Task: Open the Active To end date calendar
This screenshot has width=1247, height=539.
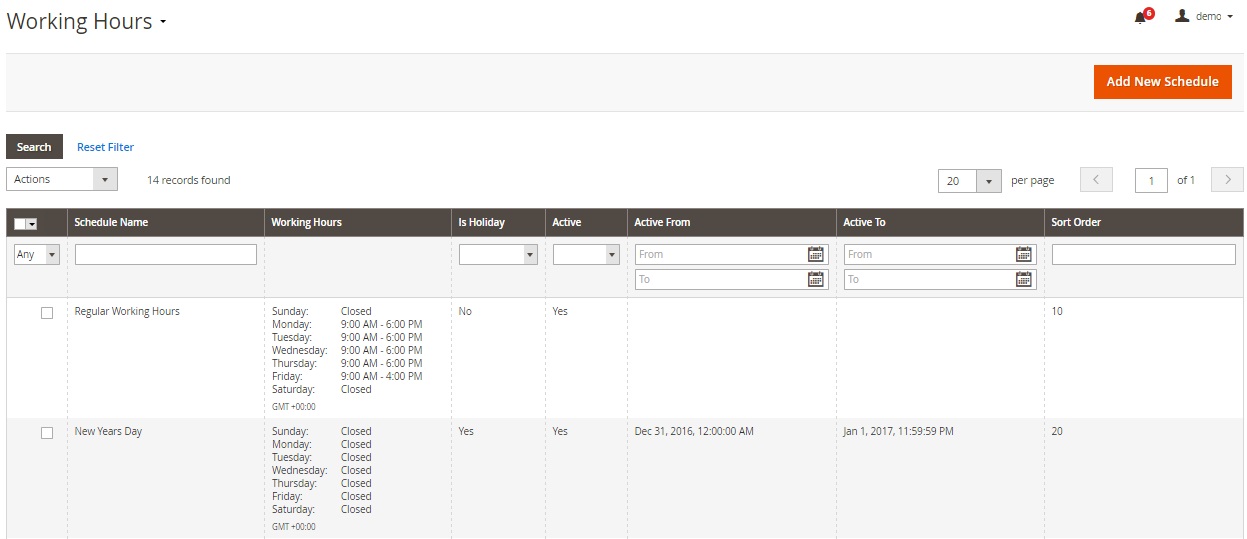Action: [1023, 279]
